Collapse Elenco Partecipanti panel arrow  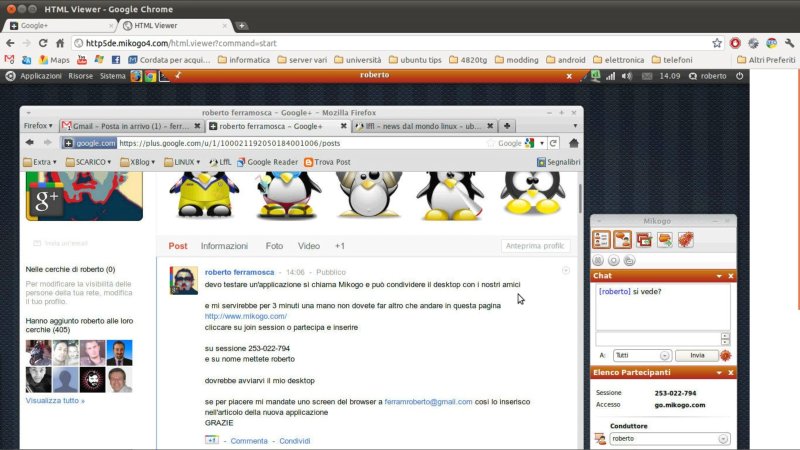(719, 372)
